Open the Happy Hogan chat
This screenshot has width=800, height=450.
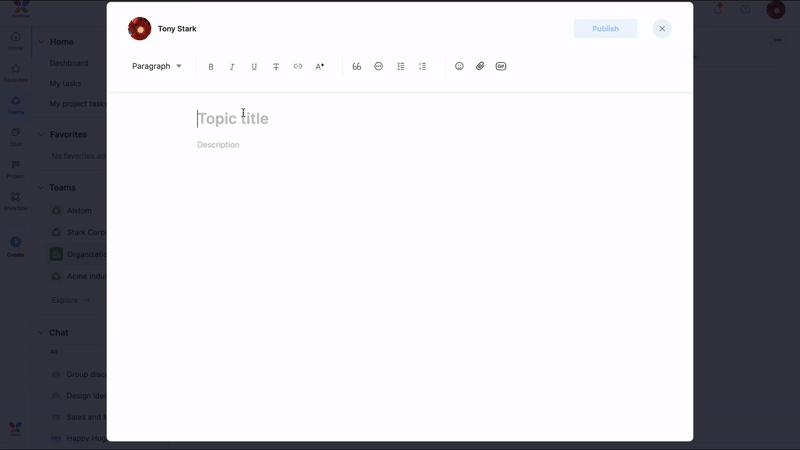pos(79,438)
